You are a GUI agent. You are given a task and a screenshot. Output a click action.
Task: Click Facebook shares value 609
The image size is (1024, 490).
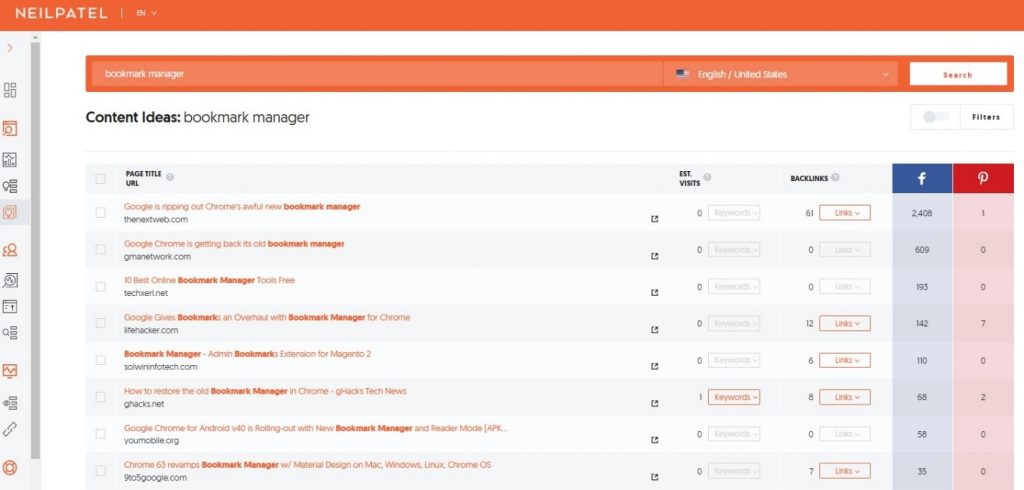[922, 250]
